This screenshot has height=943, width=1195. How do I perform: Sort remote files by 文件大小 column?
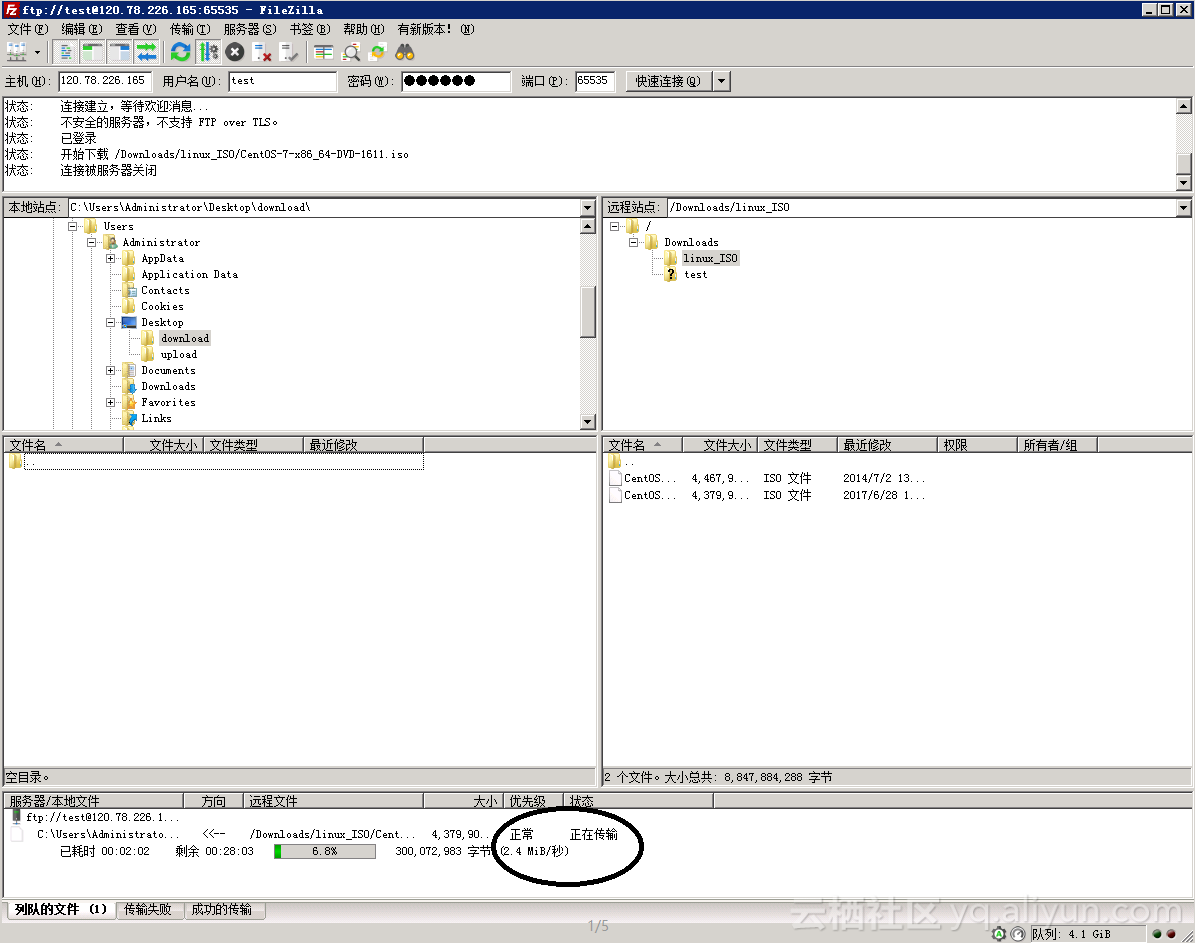pos(719,445)
